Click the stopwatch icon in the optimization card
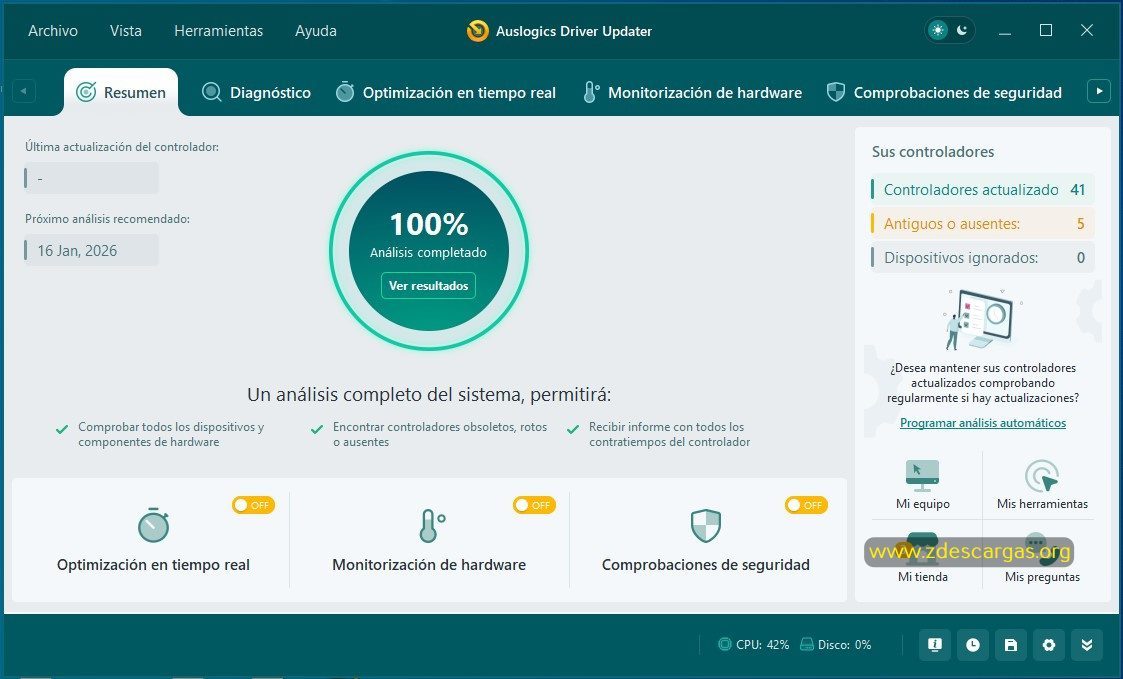 click(x=153, y=525)
